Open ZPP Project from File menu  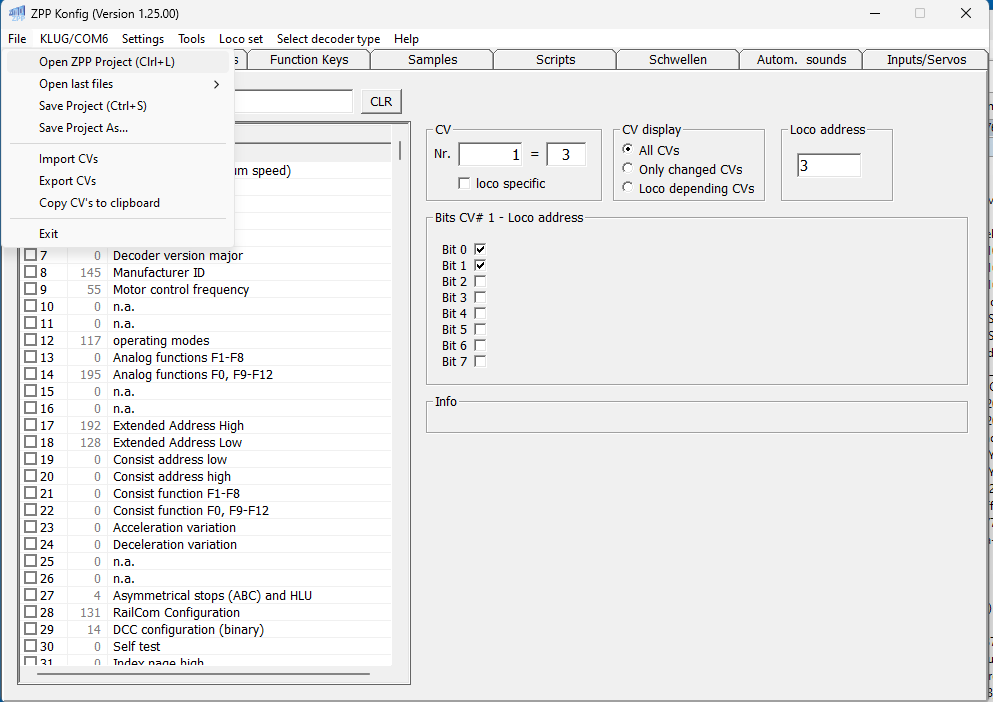(x=106, y=62)
